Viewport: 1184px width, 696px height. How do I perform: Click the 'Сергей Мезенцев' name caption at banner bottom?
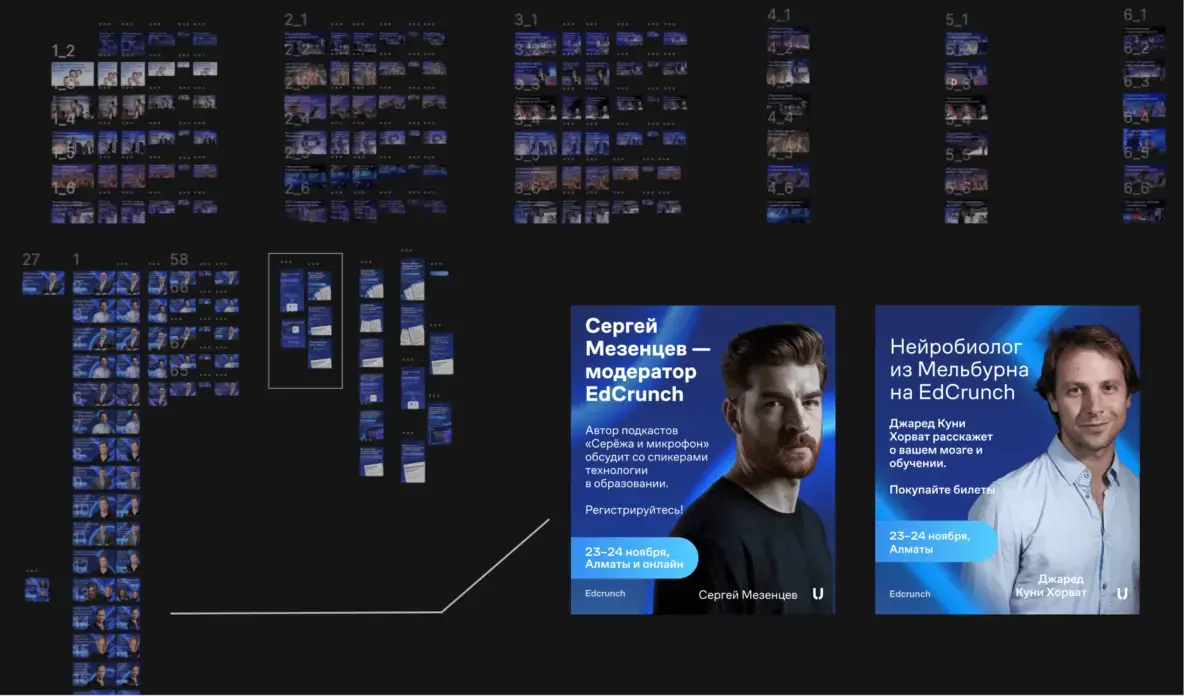[x=748, y=595]
